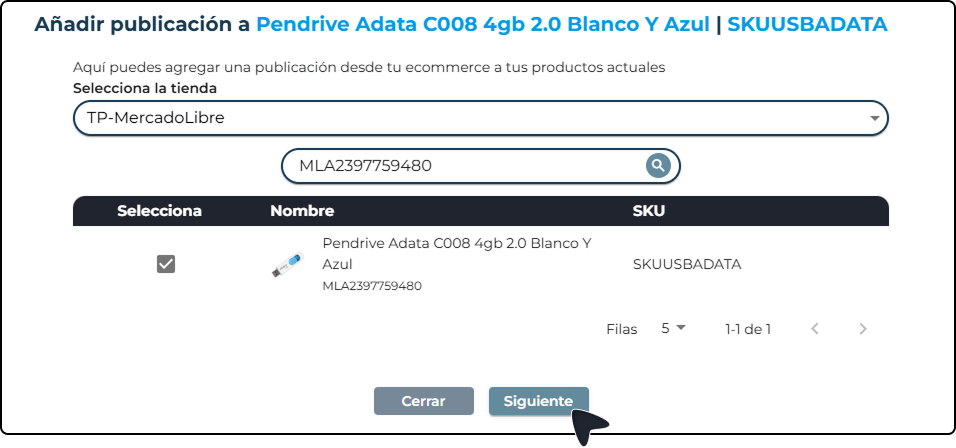Click the "1-1 de 1" pagination text
956x448 pixels.
pyautogui.click(x=747, y=328)
